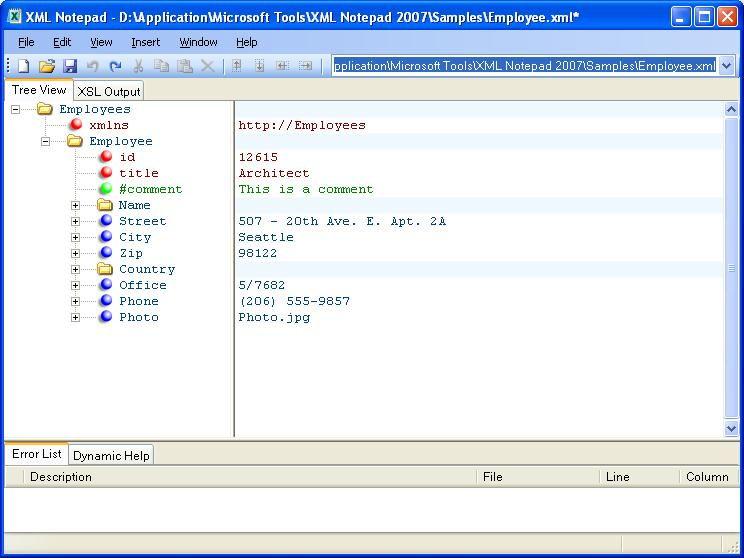Select the Error List tab

point(37,454)
